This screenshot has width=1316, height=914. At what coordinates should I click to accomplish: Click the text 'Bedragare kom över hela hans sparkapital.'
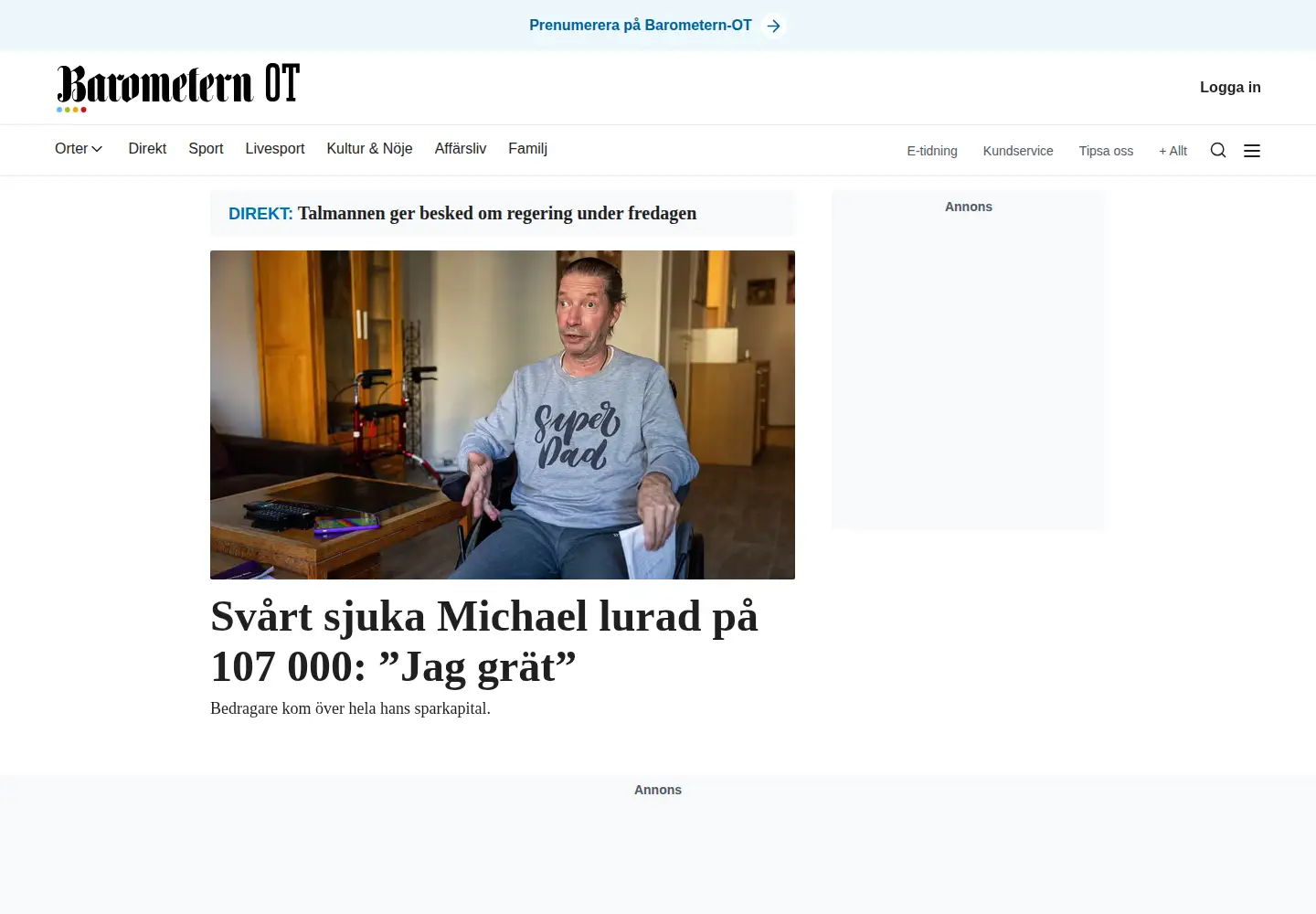point(350,708)
